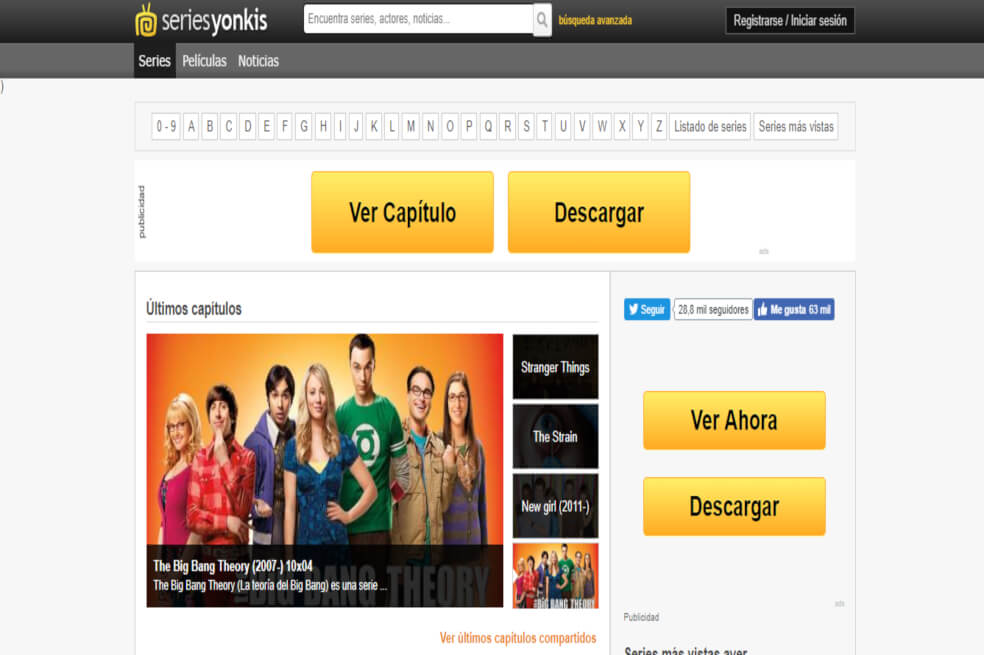Screen dimensions: 984x655
Task: Switch to the Películas tab
Action: (x=204, y=61)
